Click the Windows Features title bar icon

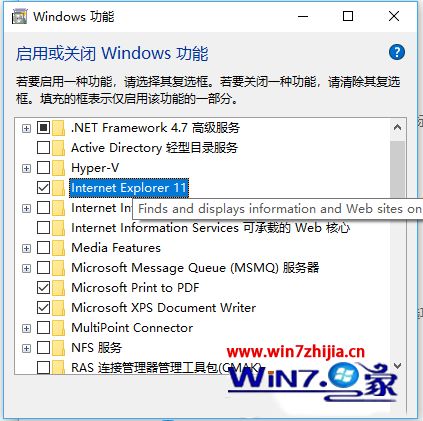20,16
